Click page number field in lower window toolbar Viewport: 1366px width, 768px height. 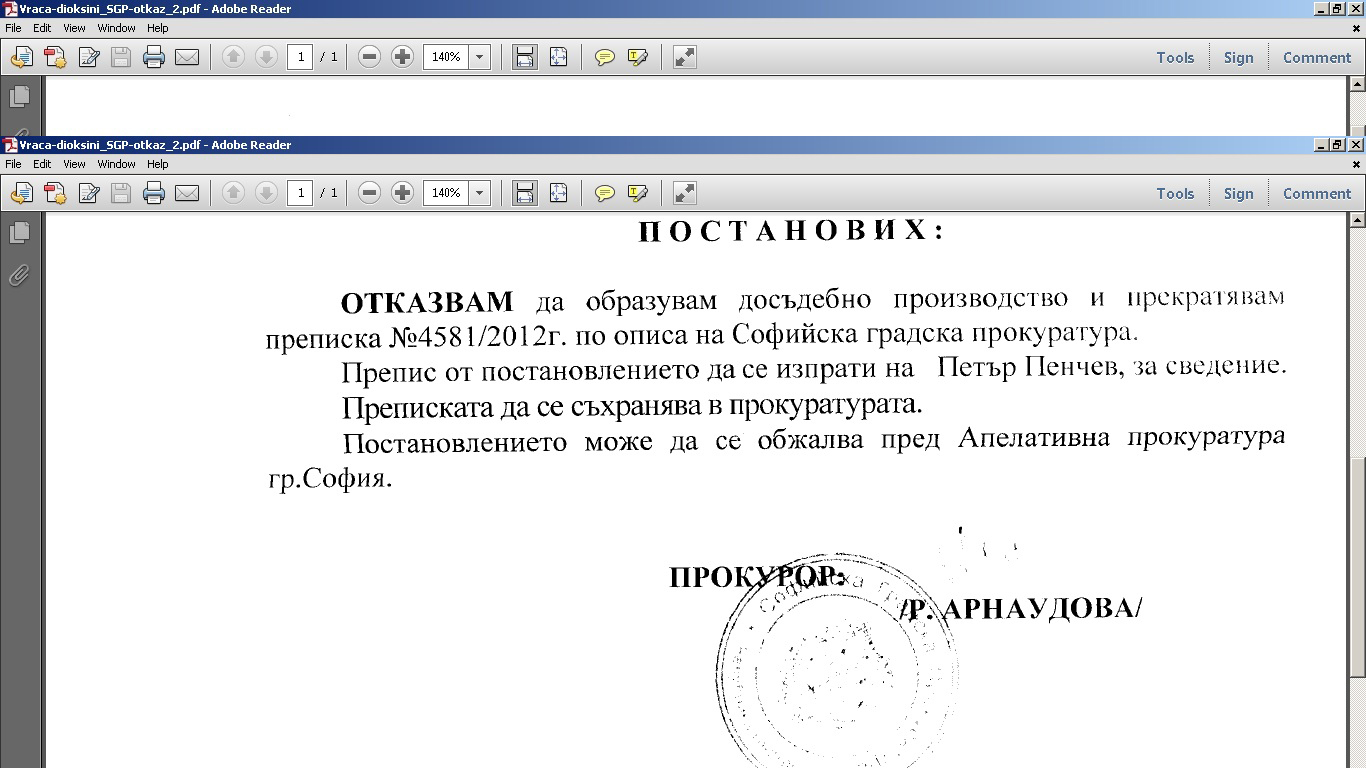click(x=300, y=193)
